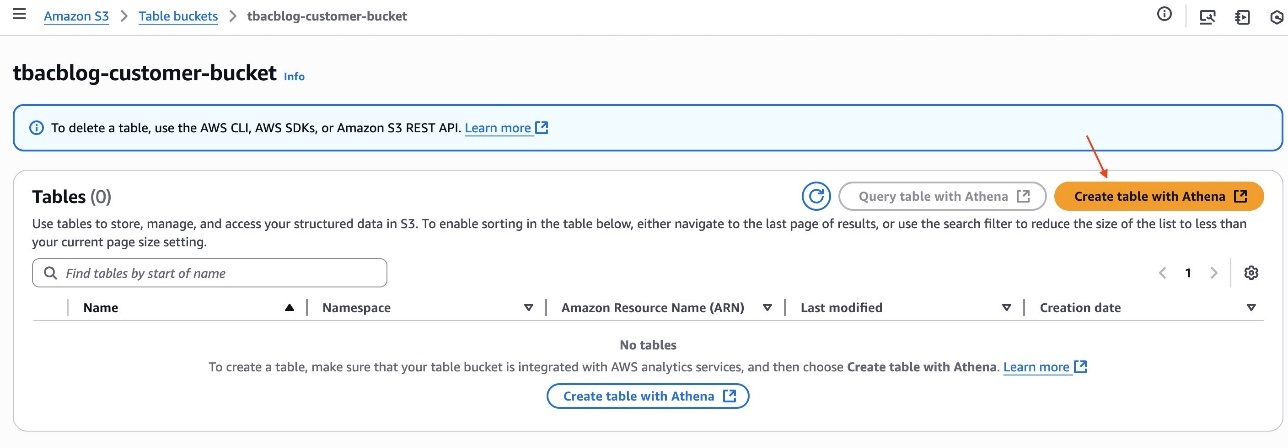Screen dimensions: 1288x448
Task: Navigate to Table buckets breadcrumb
Action: point(178,17)
